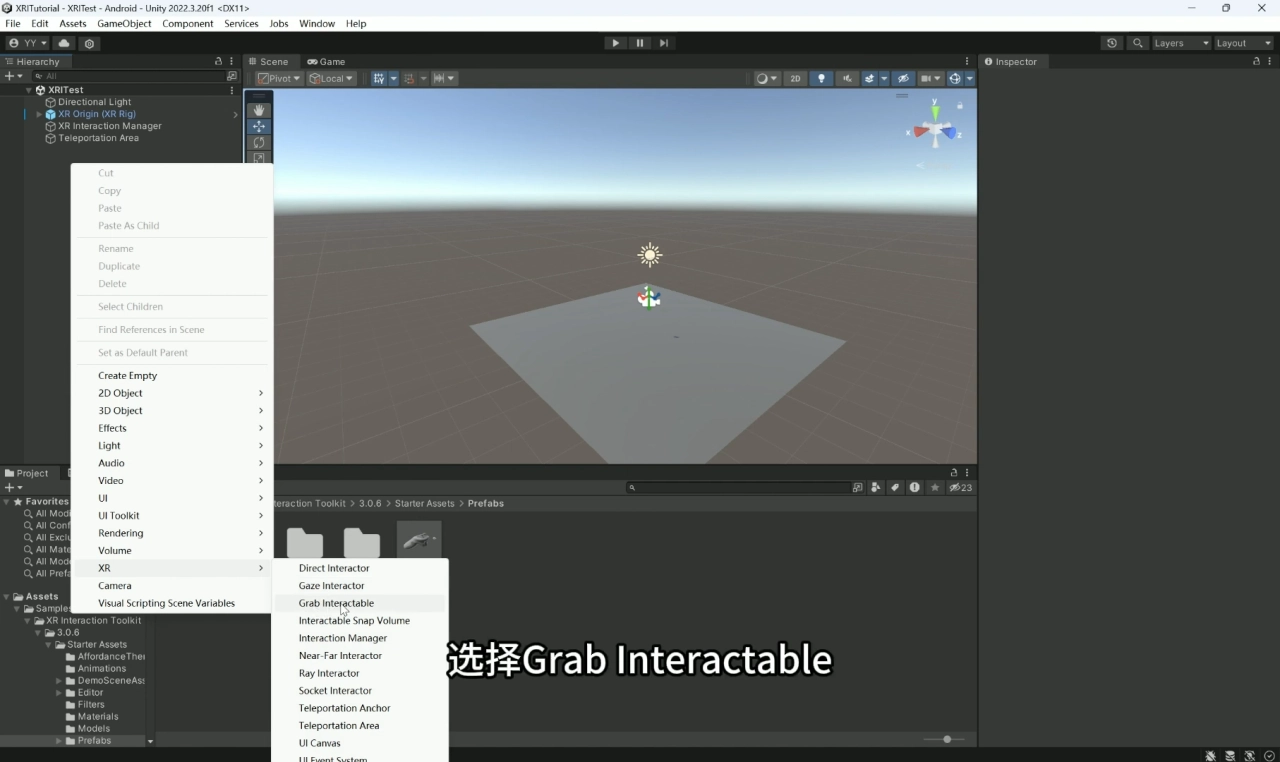
Task: Collapse the Assets folder tree
Action: pos(7,597)
